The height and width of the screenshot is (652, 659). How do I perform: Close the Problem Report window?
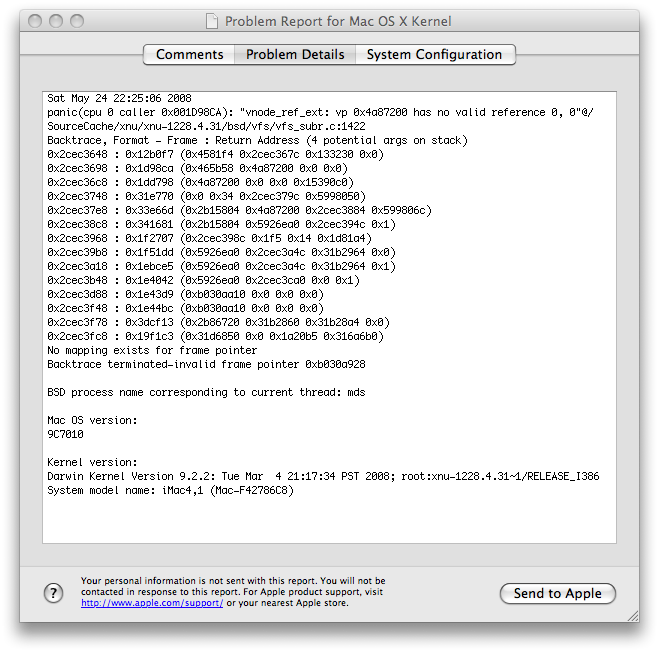tap(35, 21)
